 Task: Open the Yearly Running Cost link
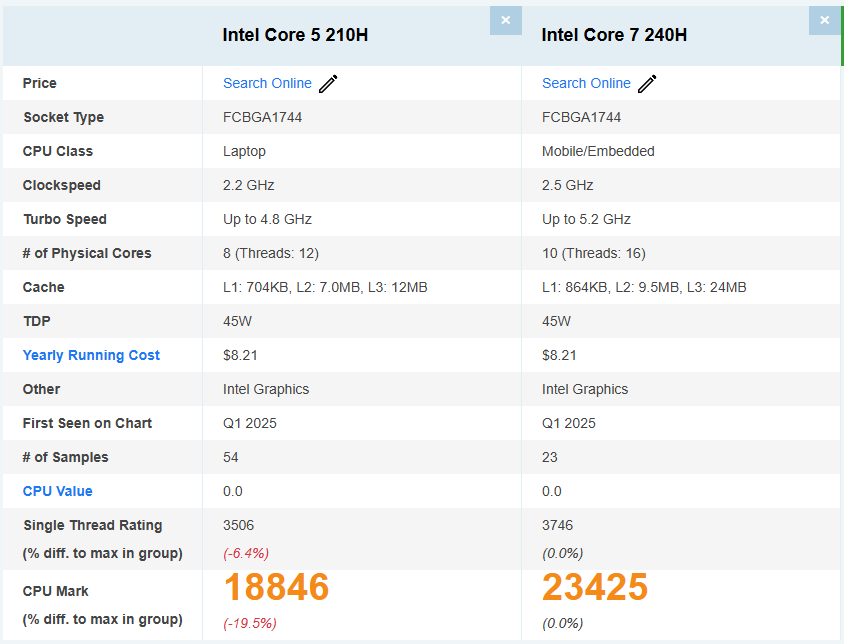pyautogui.click(x=91, y=355)
